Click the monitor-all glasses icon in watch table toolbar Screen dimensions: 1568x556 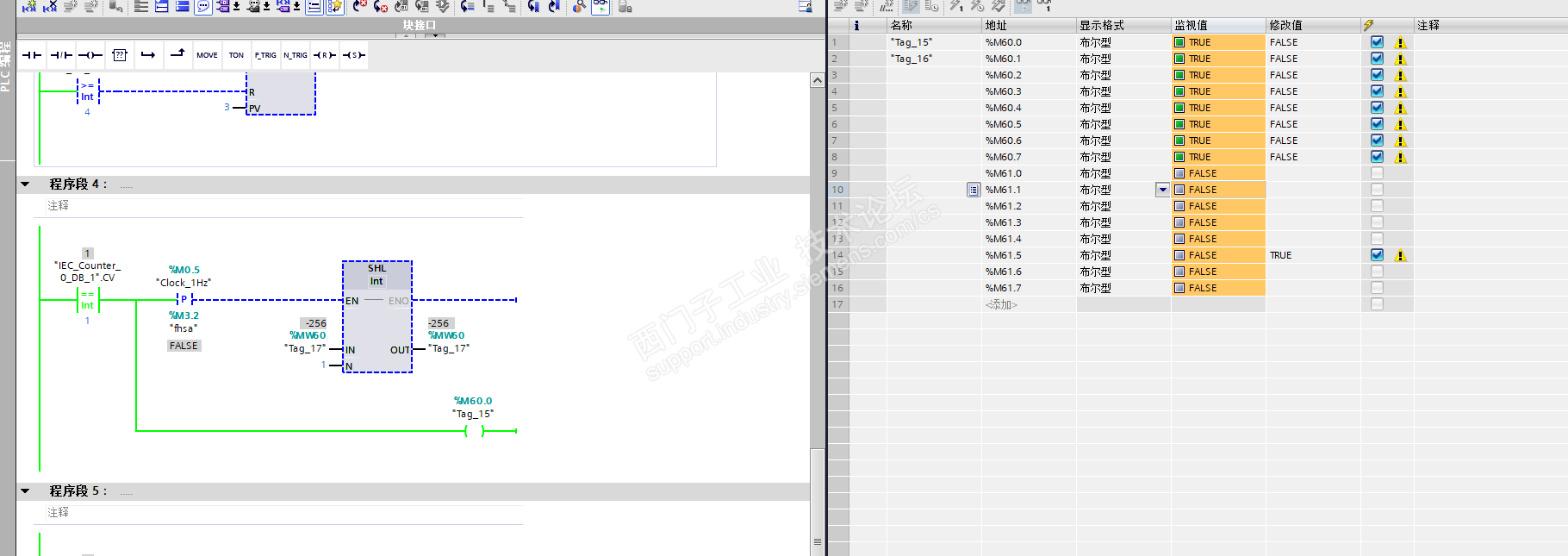point(1023,6)
